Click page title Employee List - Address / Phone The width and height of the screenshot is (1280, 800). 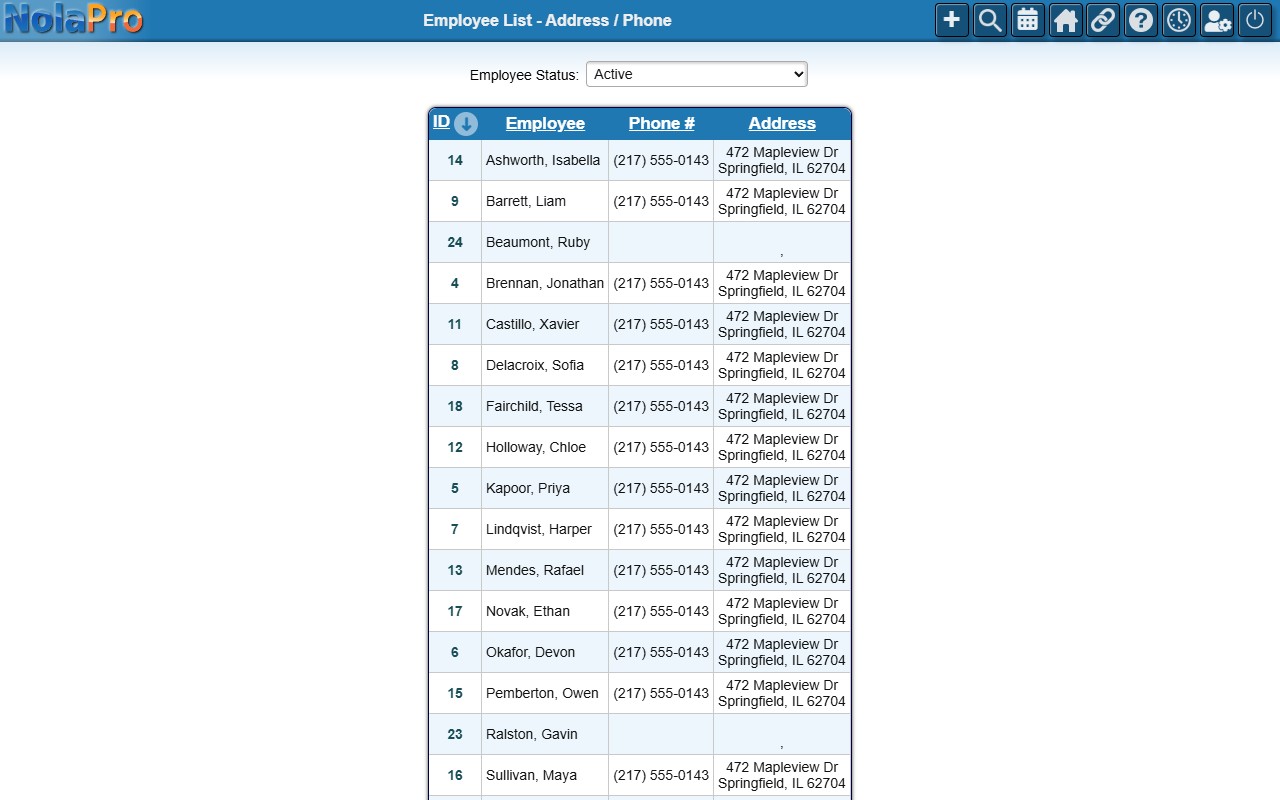pos(547,20)
